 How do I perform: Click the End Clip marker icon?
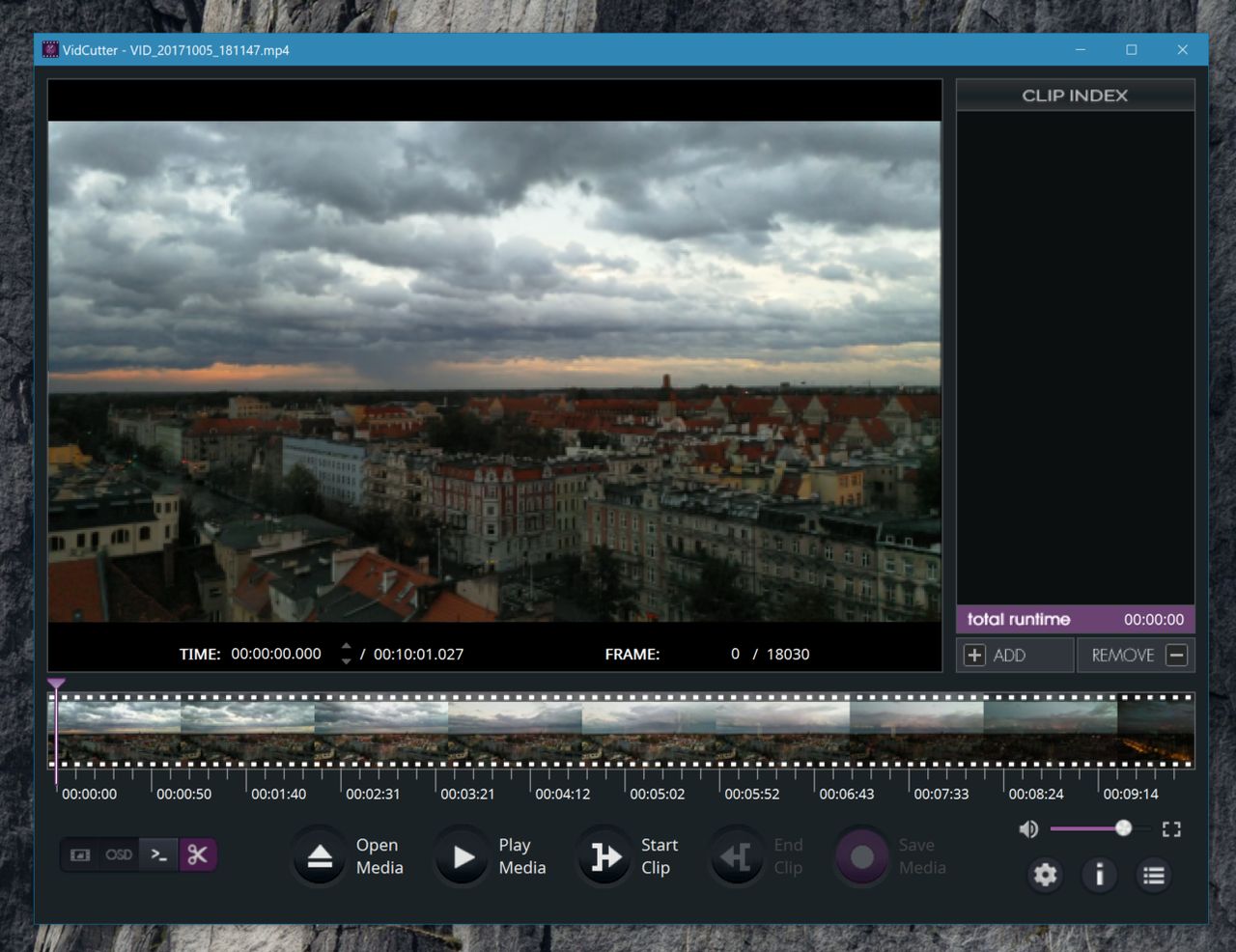[x=737, y=856]
